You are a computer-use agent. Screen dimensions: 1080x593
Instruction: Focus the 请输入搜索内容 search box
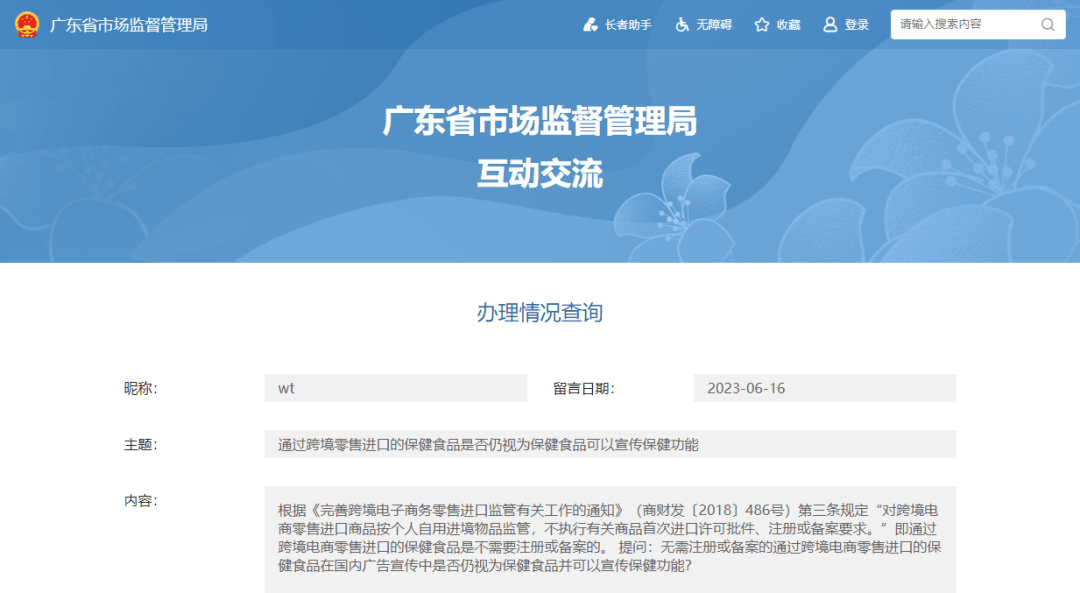tap(965, 25)
